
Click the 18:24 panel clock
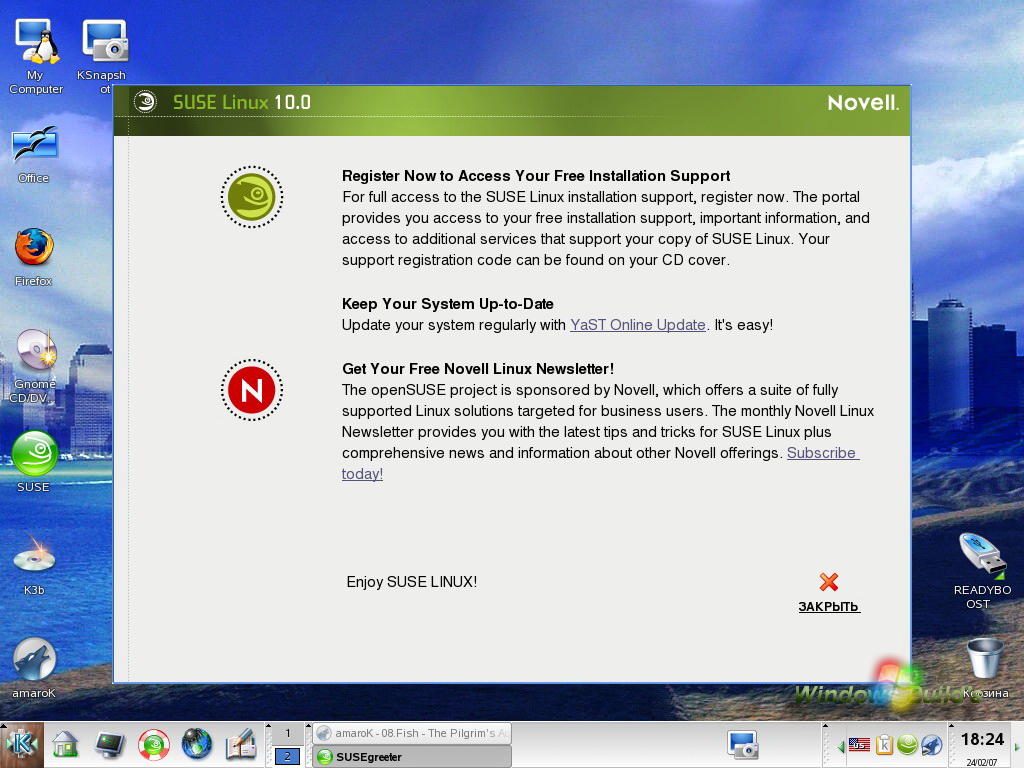click(x=982, y=739)
